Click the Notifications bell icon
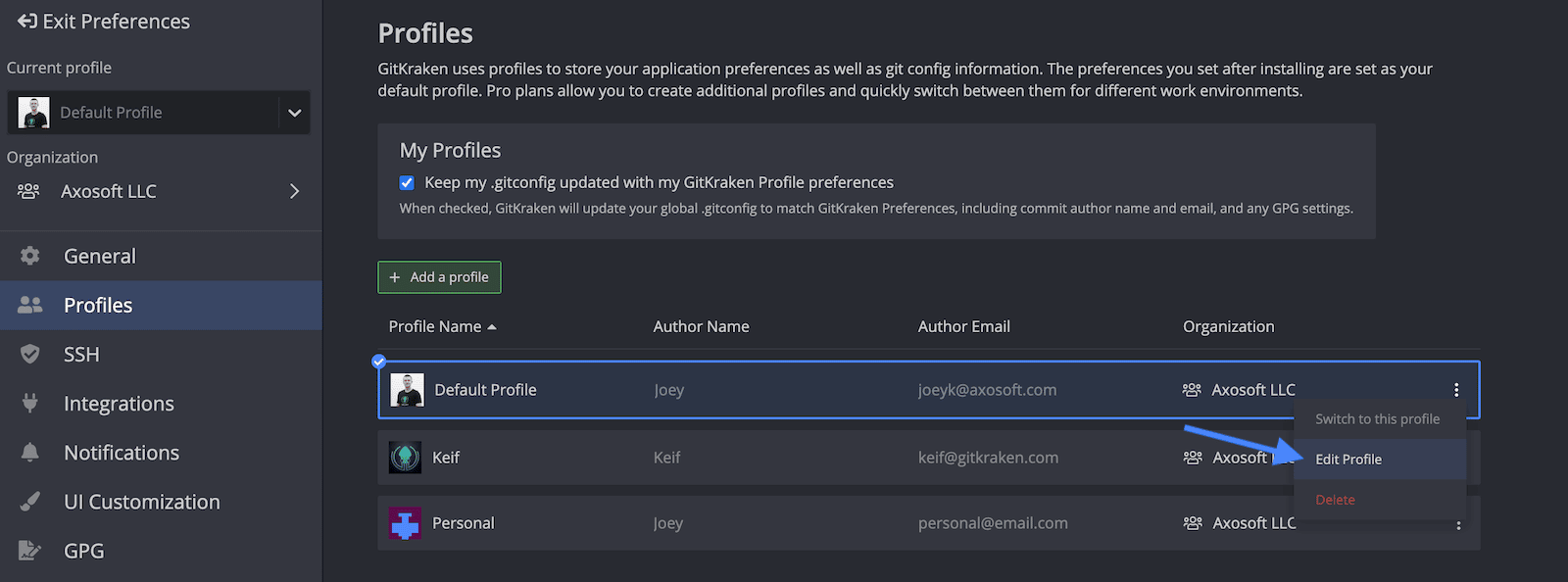 30,452
